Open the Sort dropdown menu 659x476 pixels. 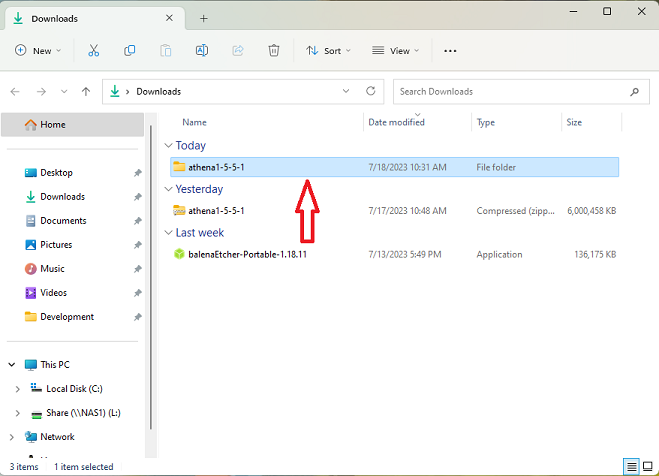click(x=328, y=50)
